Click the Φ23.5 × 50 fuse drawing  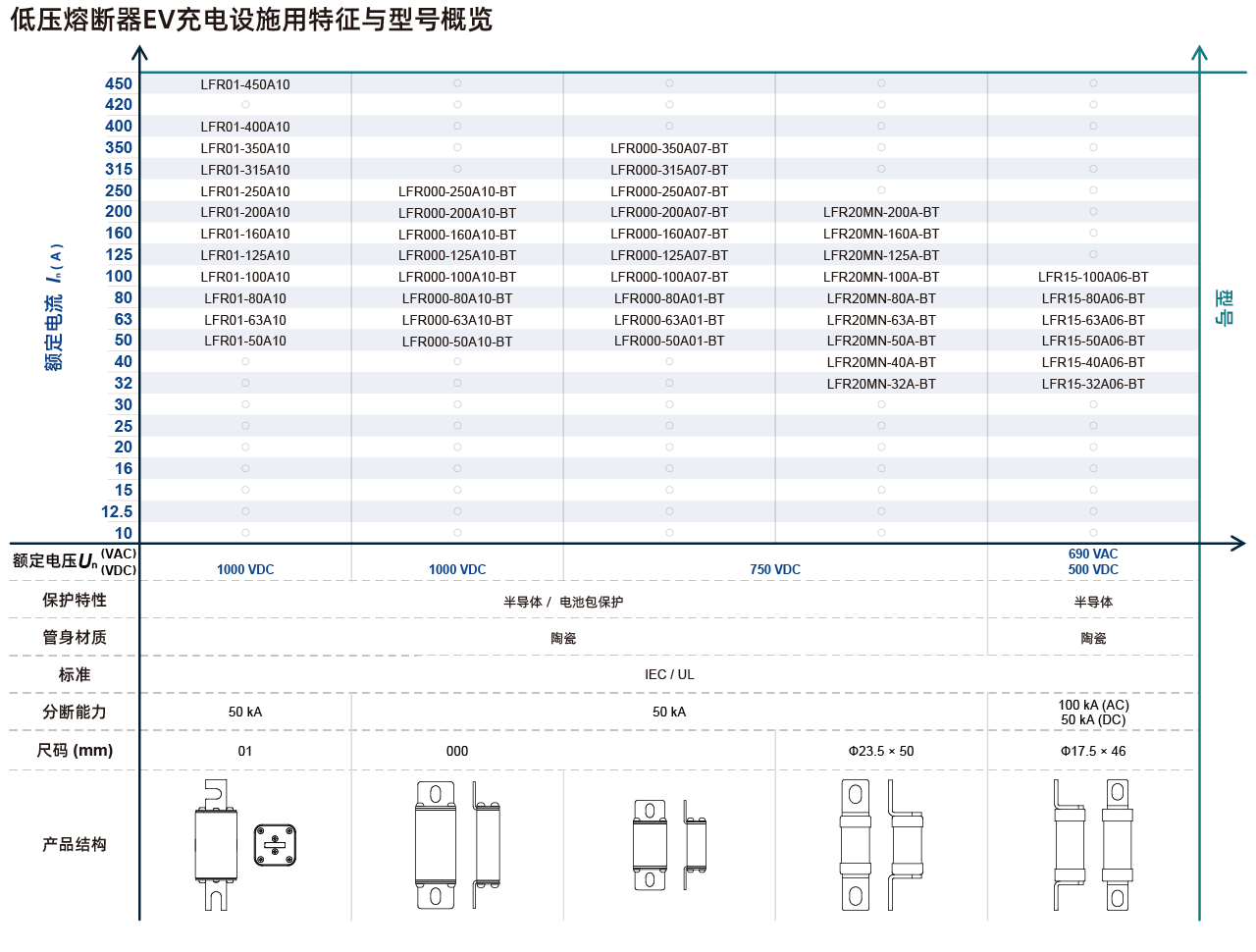[881, 845]
